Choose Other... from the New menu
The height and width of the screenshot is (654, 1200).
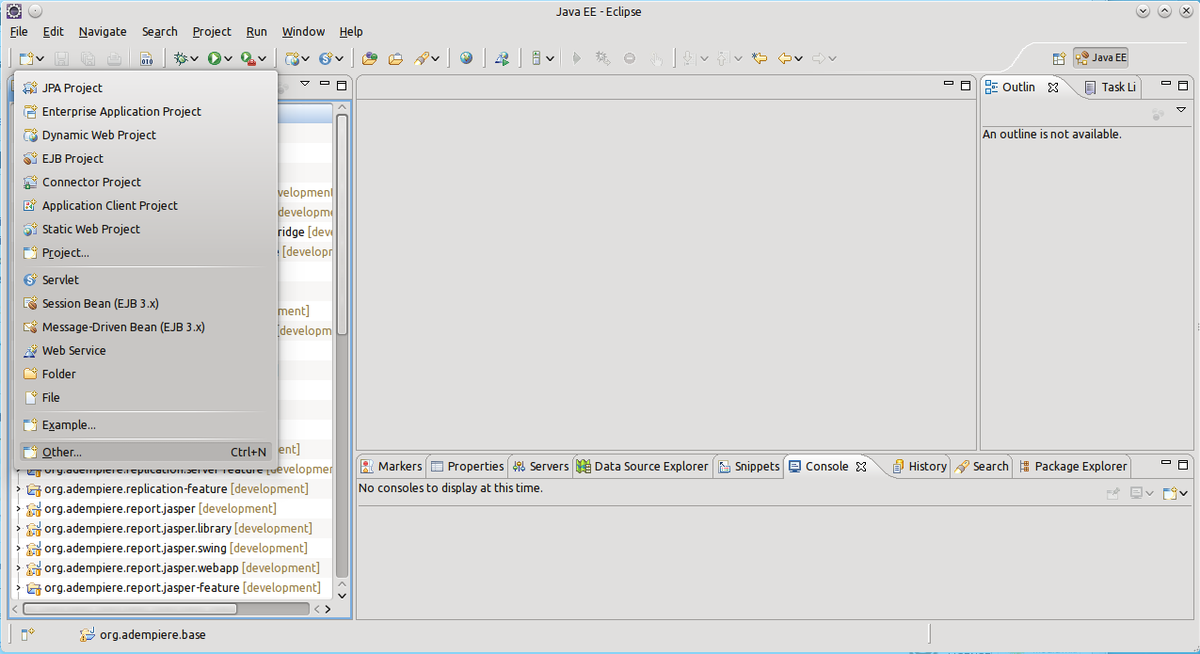[x=62, y=452]
